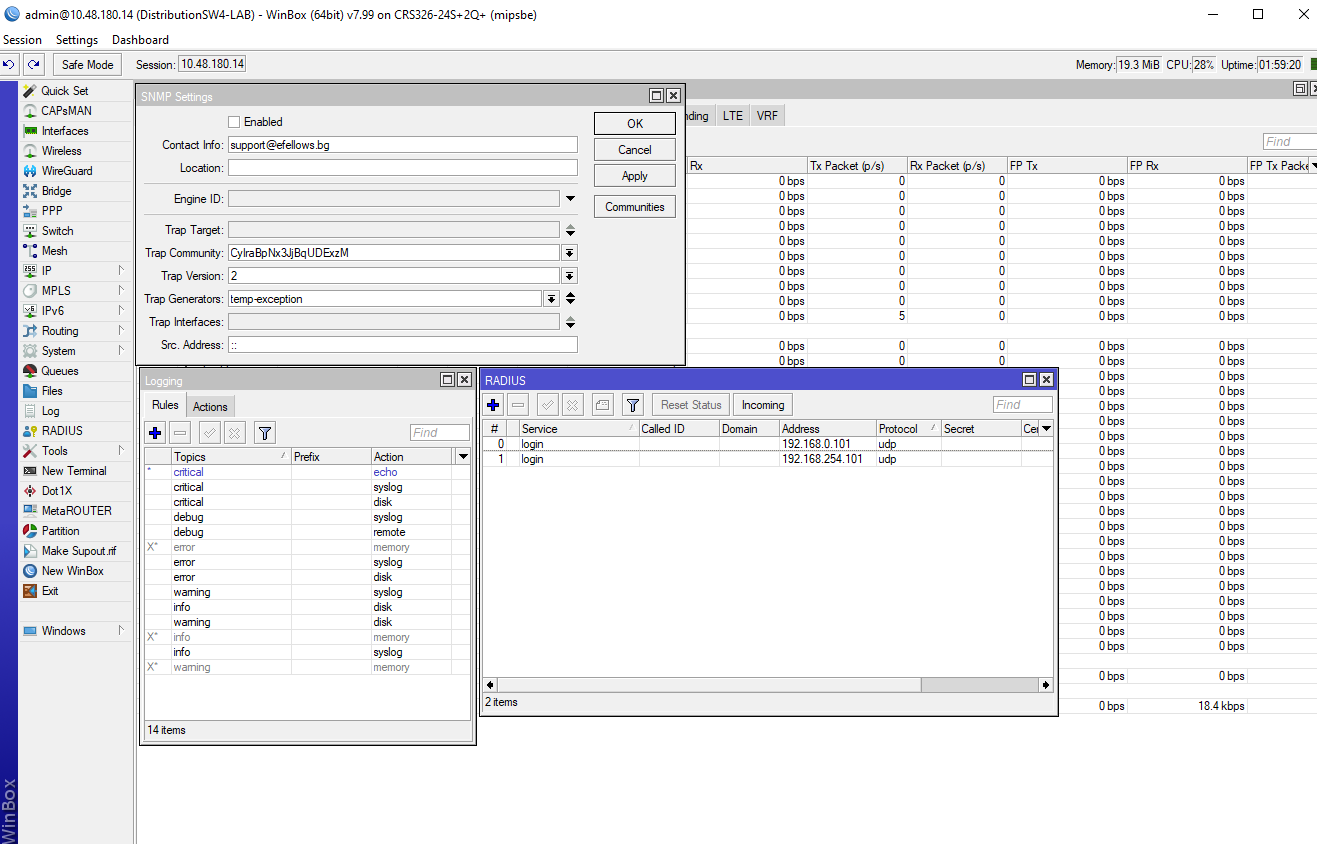Open MetaROUTER in the sidebar
The image size is (1317, 844).
pos(76,511)
